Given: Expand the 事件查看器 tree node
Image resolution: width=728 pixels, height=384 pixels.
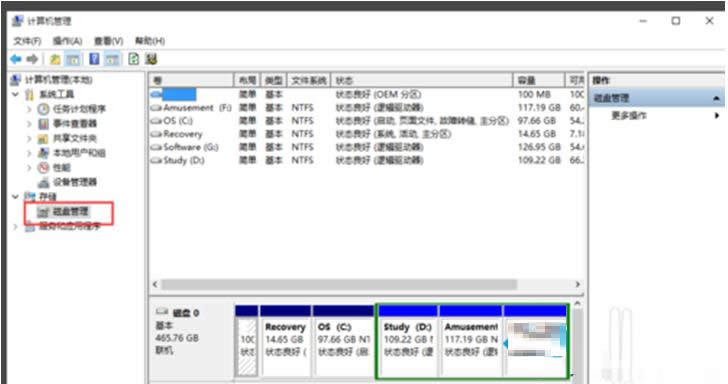Looking at the screenshot, I should point(29,124).
